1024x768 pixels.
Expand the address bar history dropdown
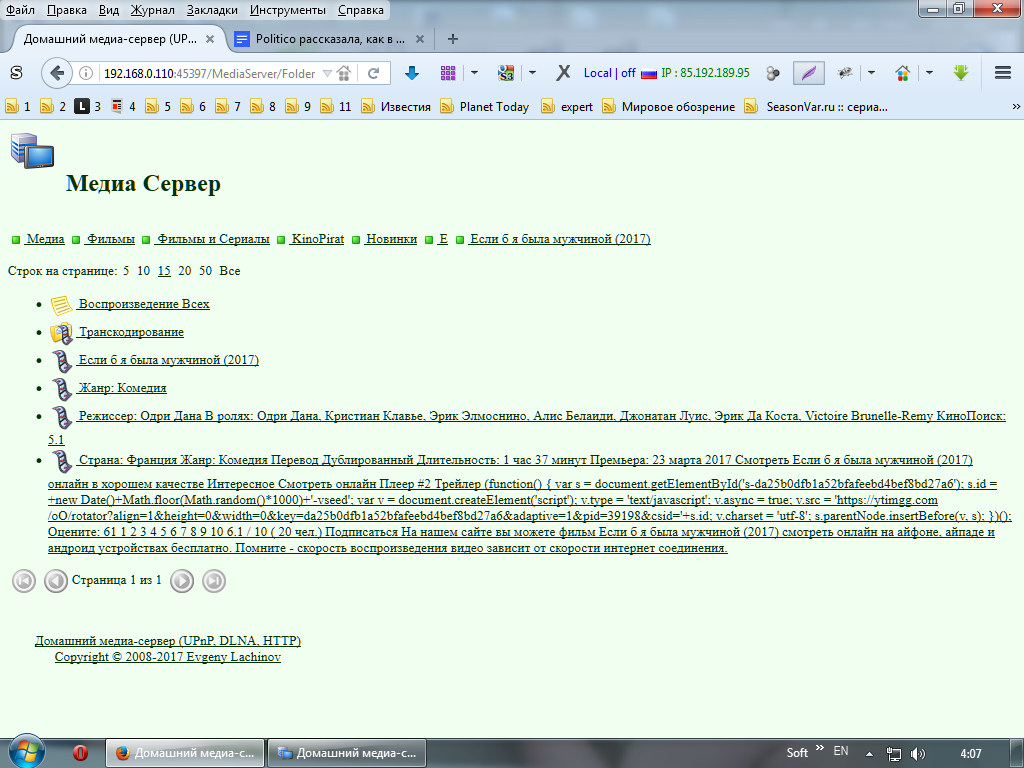[x=326, y=73]
